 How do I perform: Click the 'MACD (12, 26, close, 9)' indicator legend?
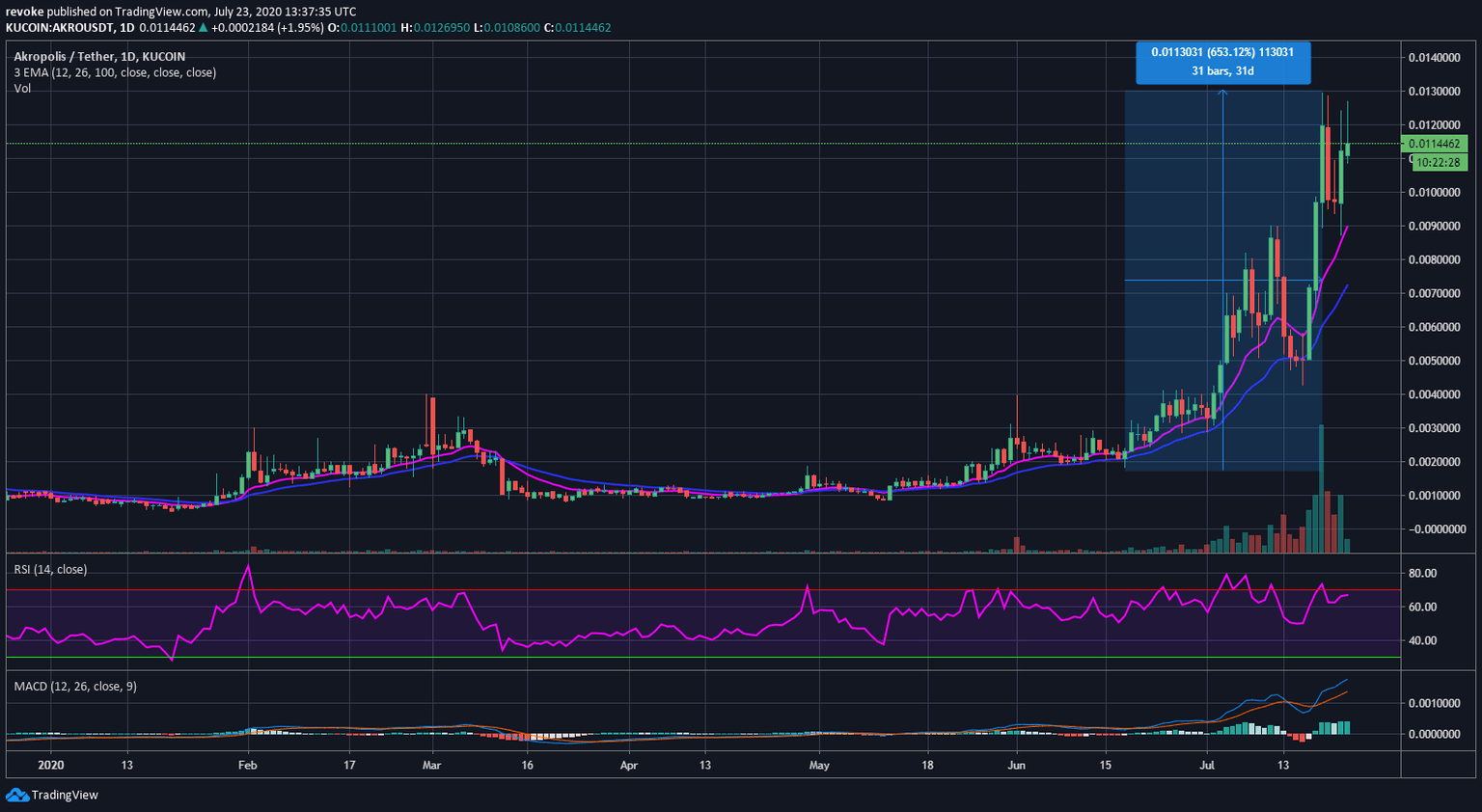tap(75, 687)
